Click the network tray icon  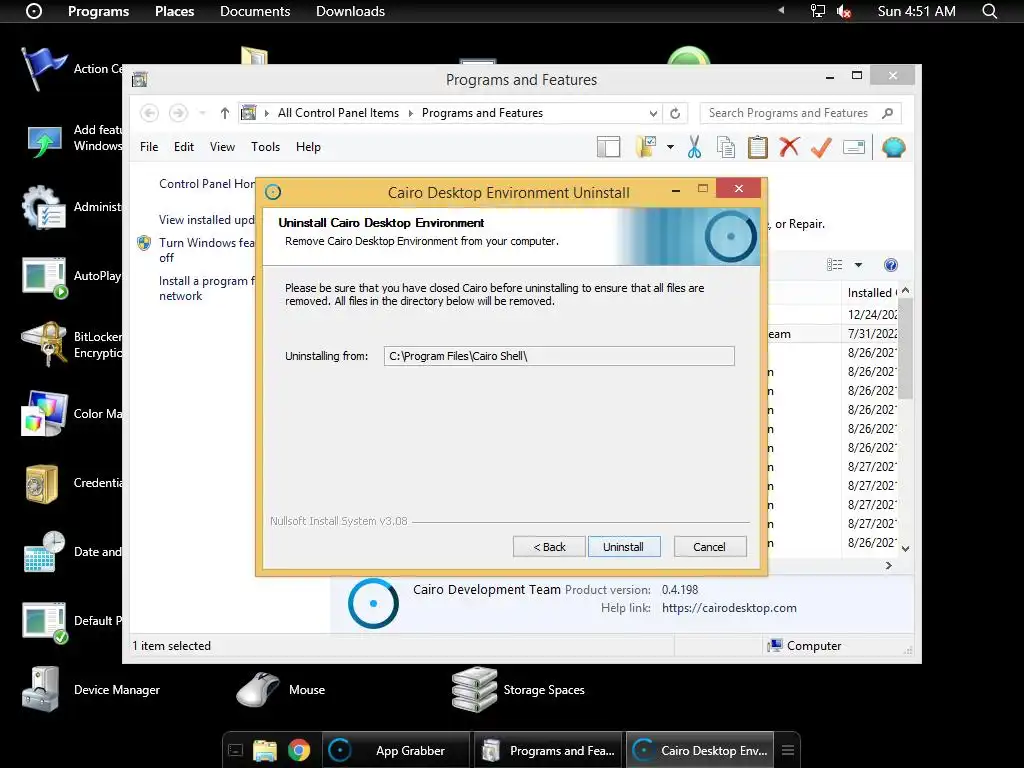(x=817, y=11)
